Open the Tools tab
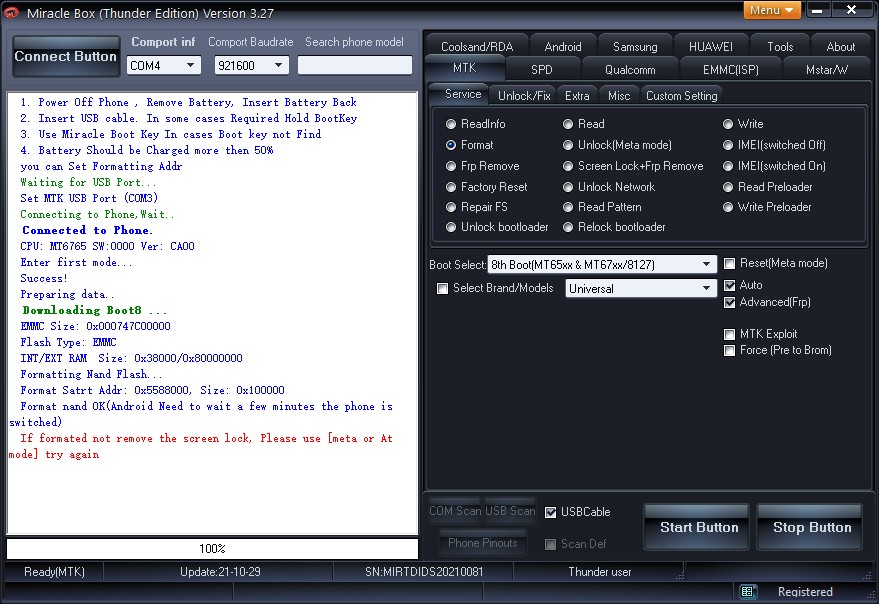 pyautogui.click(x=780, y=47)
